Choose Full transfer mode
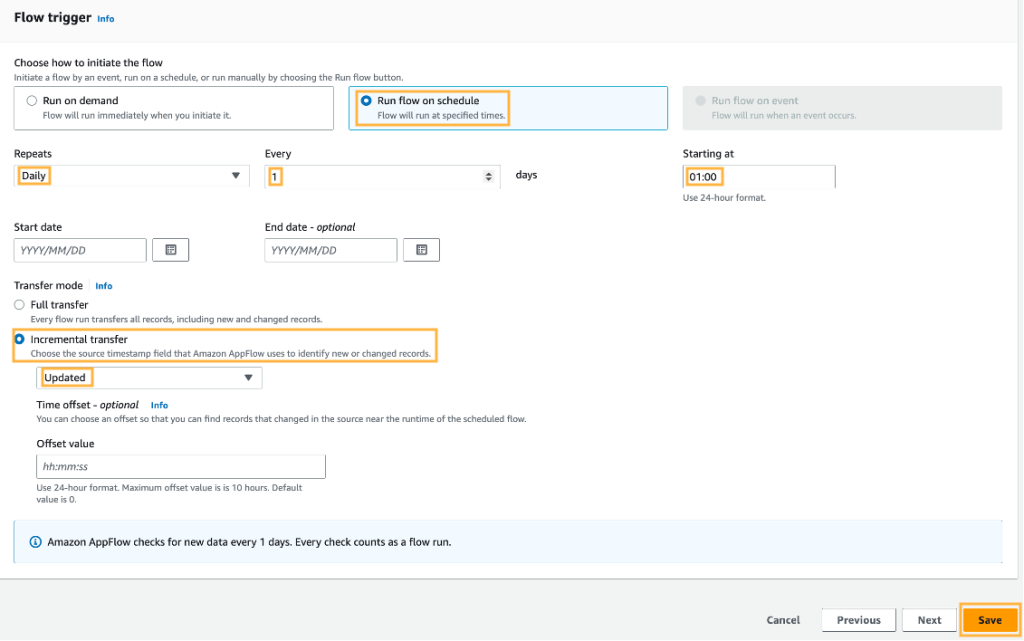This screenshot has width=1024, height=641. (18, 304)
